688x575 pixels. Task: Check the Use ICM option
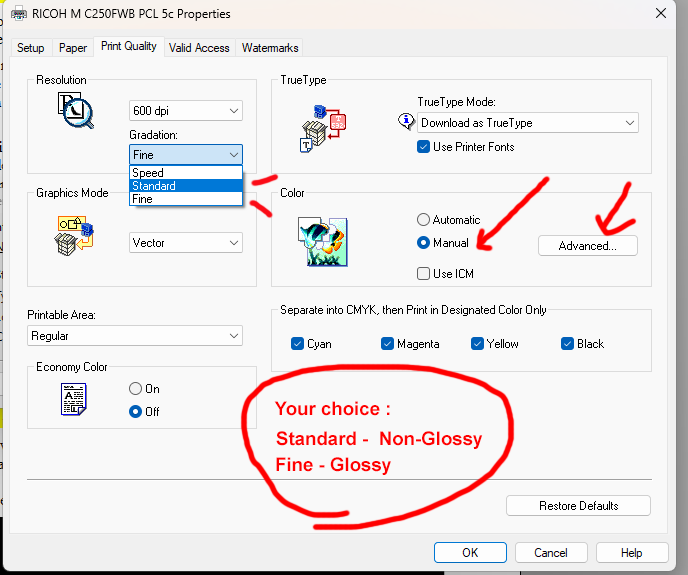click(424, 273)
